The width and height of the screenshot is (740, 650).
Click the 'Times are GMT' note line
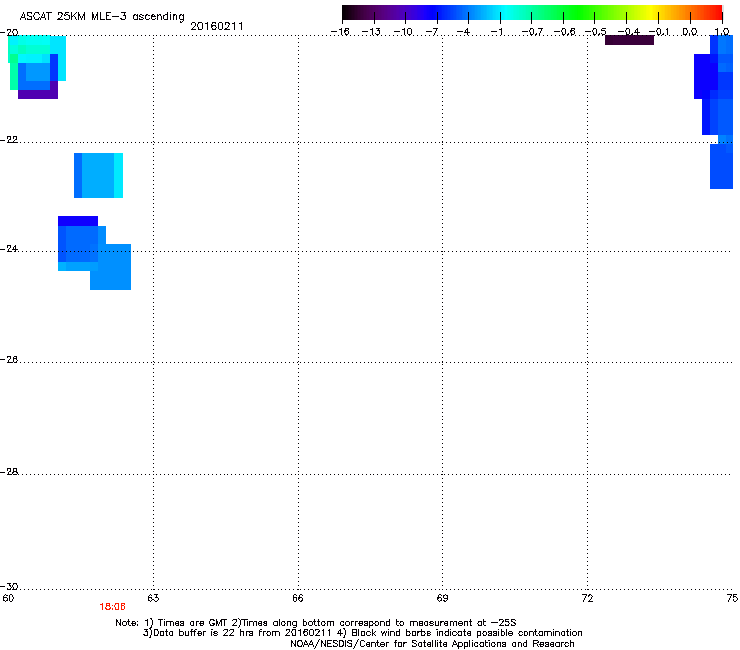coord(316,623)
